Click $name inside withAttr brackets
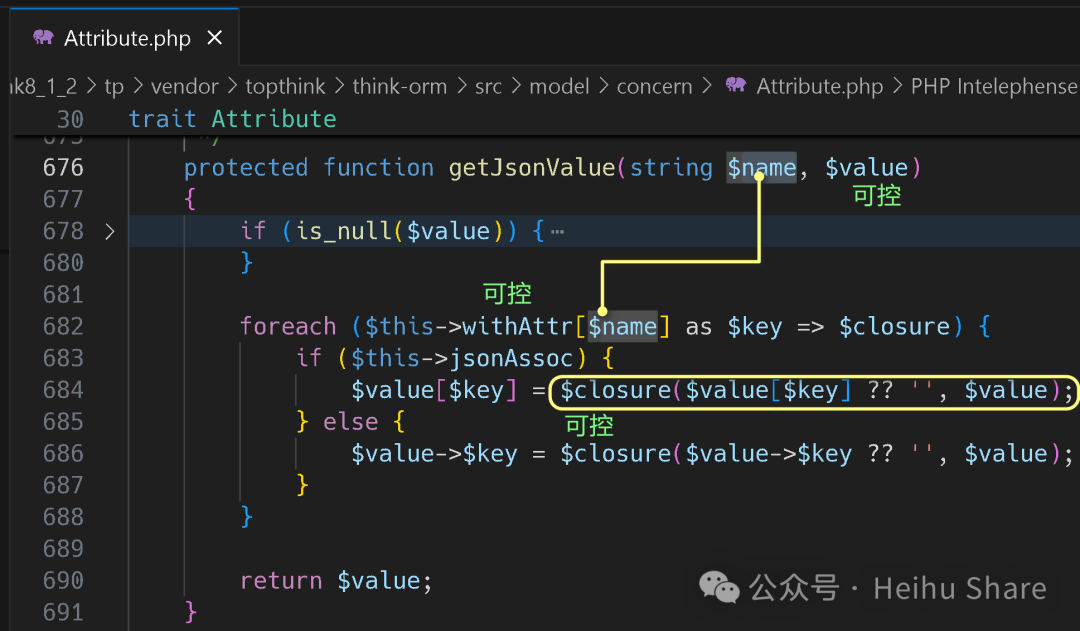 [622, 326]
